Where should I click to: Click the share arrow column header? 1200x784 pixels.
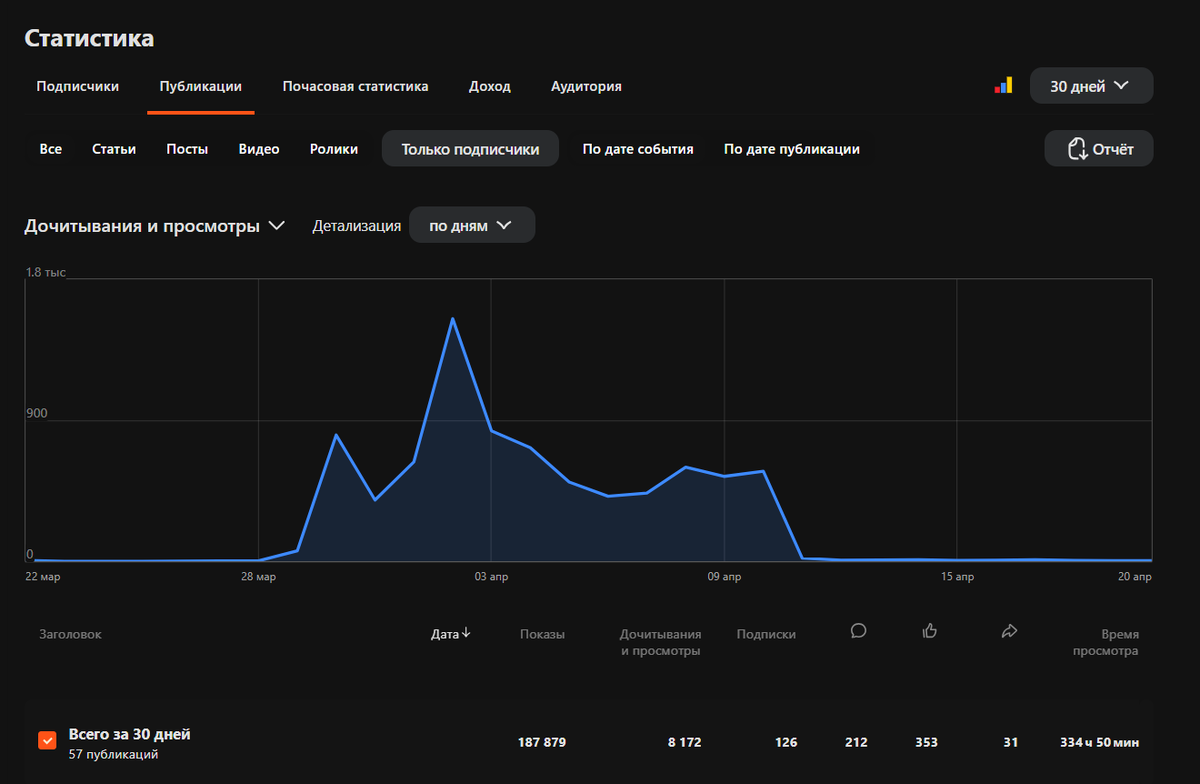pyautogui.click(x=1009, y=631)
